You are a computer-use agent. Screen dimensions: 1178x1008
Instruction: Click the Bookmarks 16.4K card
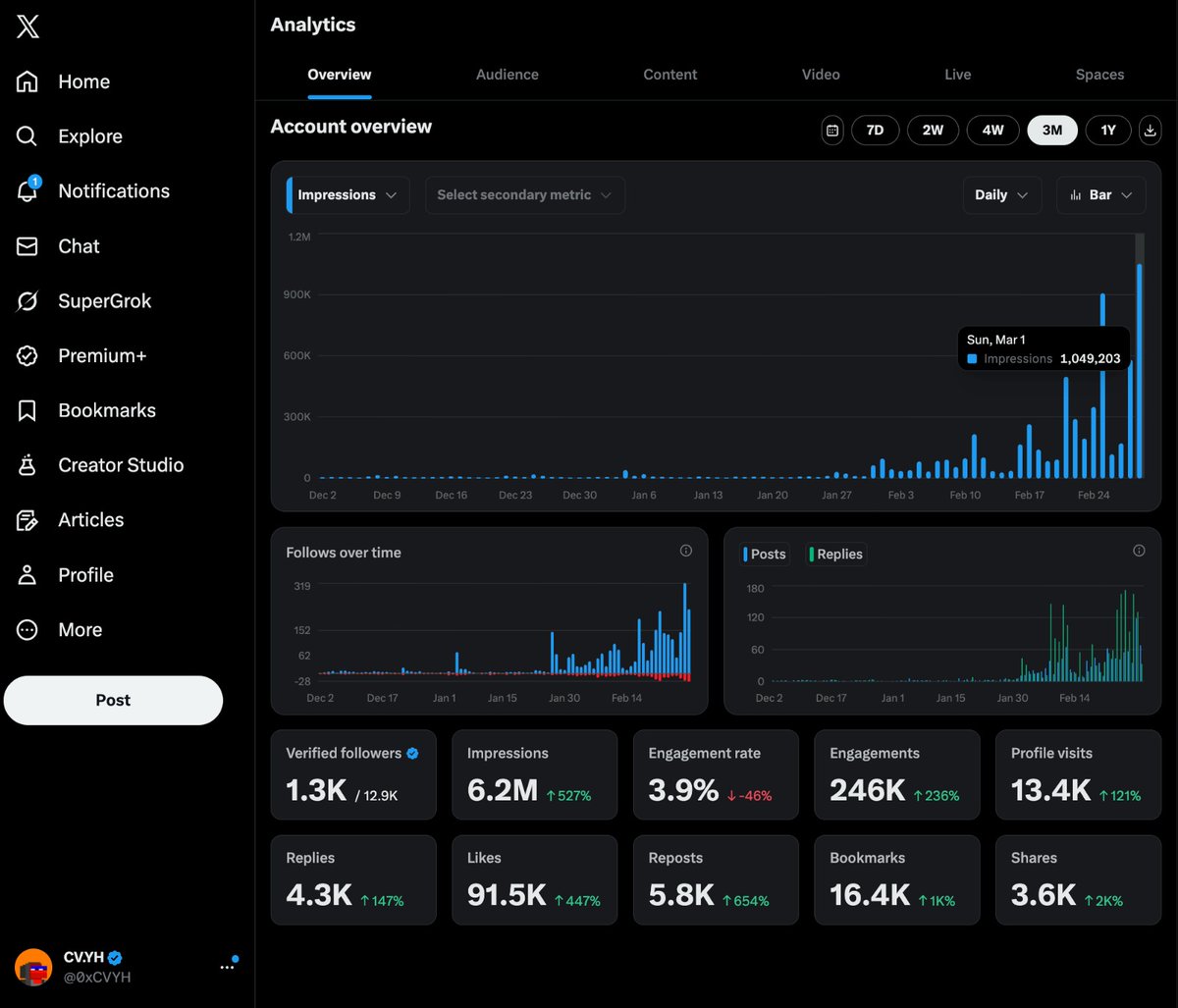click(897, 879)
